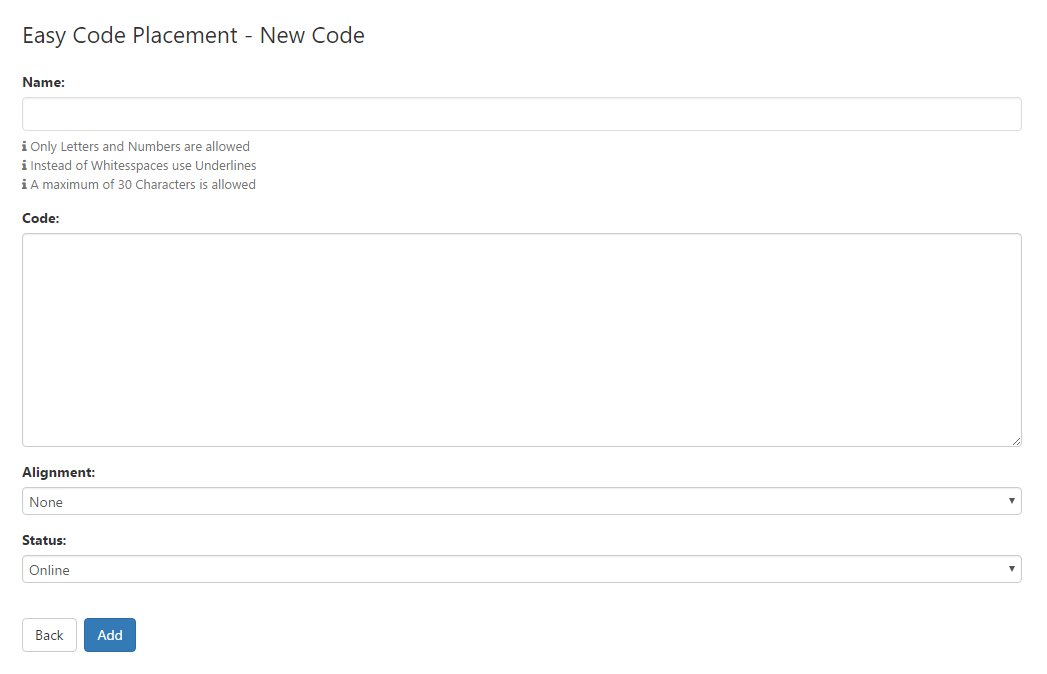Click the Name input field

(521, 114)
